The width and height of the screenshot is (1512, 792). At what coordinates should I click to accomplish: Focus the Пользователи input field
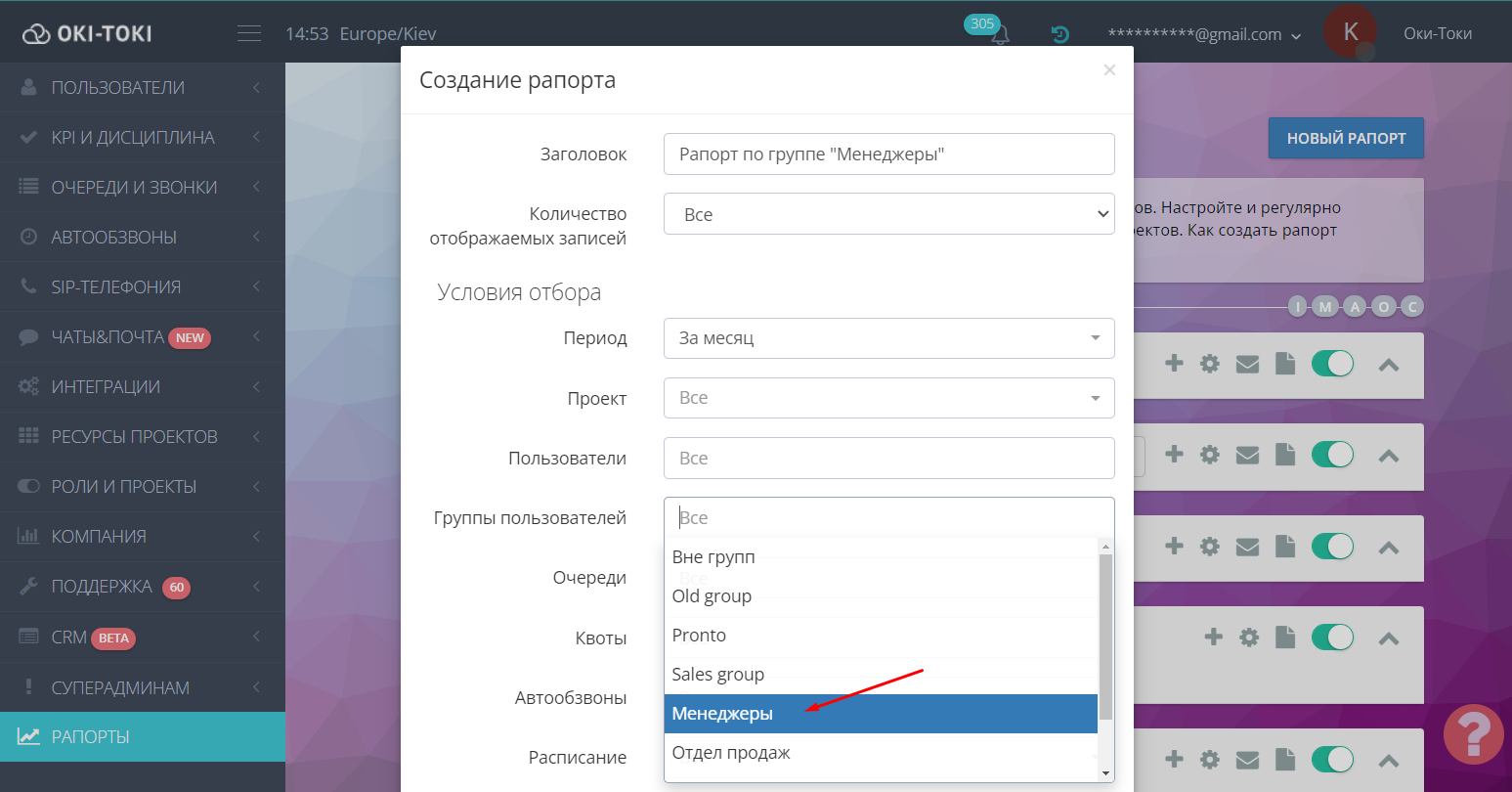(888, 458)
